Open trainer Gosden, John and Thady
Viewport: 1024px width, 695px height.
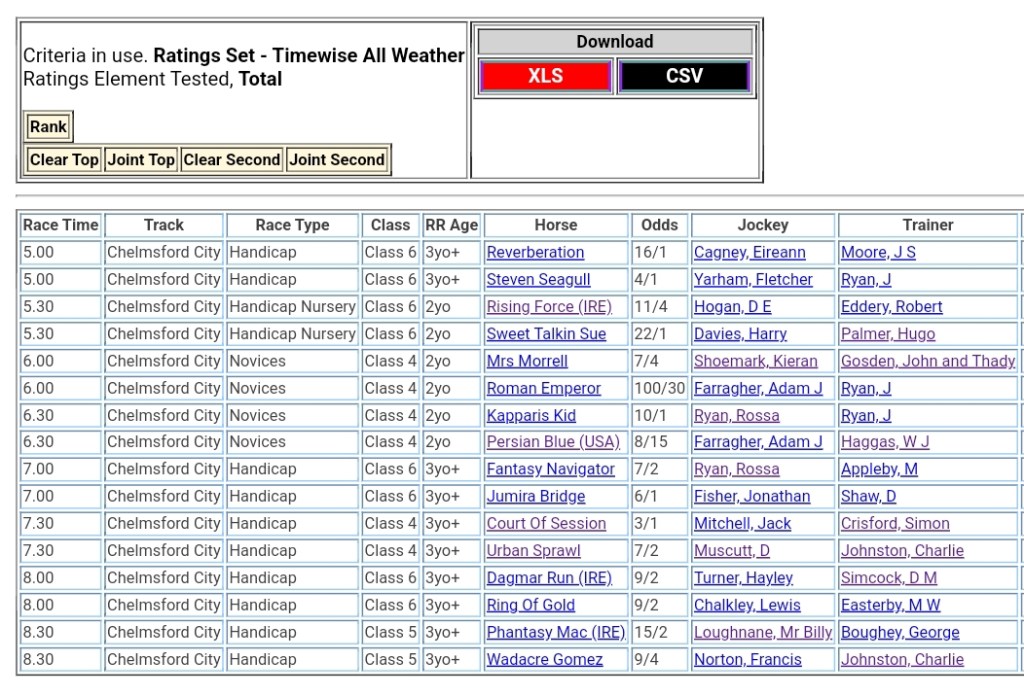tap(927, 361)
